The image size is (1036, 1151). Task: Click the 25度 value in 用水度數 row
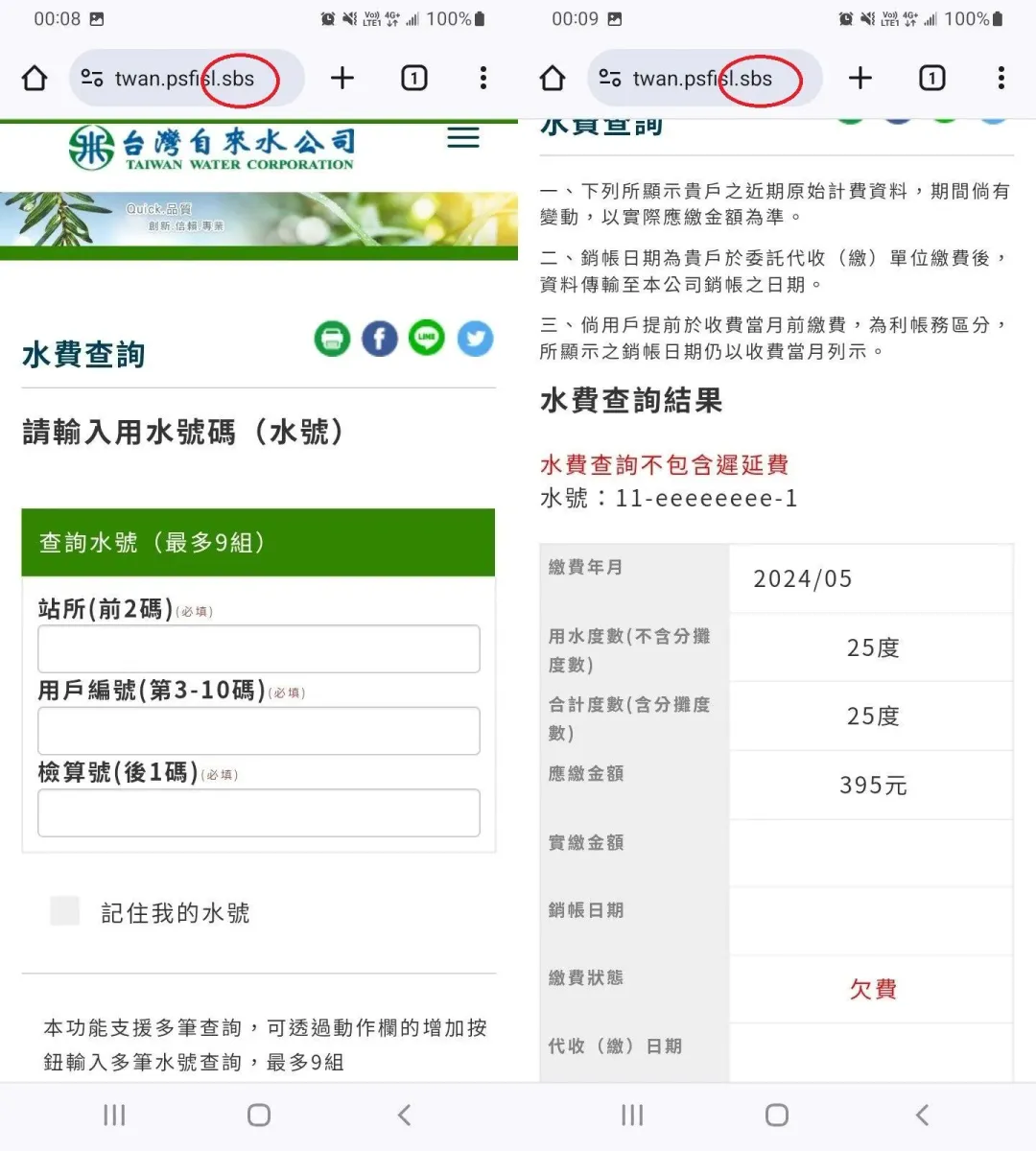[x=873, y=647]
